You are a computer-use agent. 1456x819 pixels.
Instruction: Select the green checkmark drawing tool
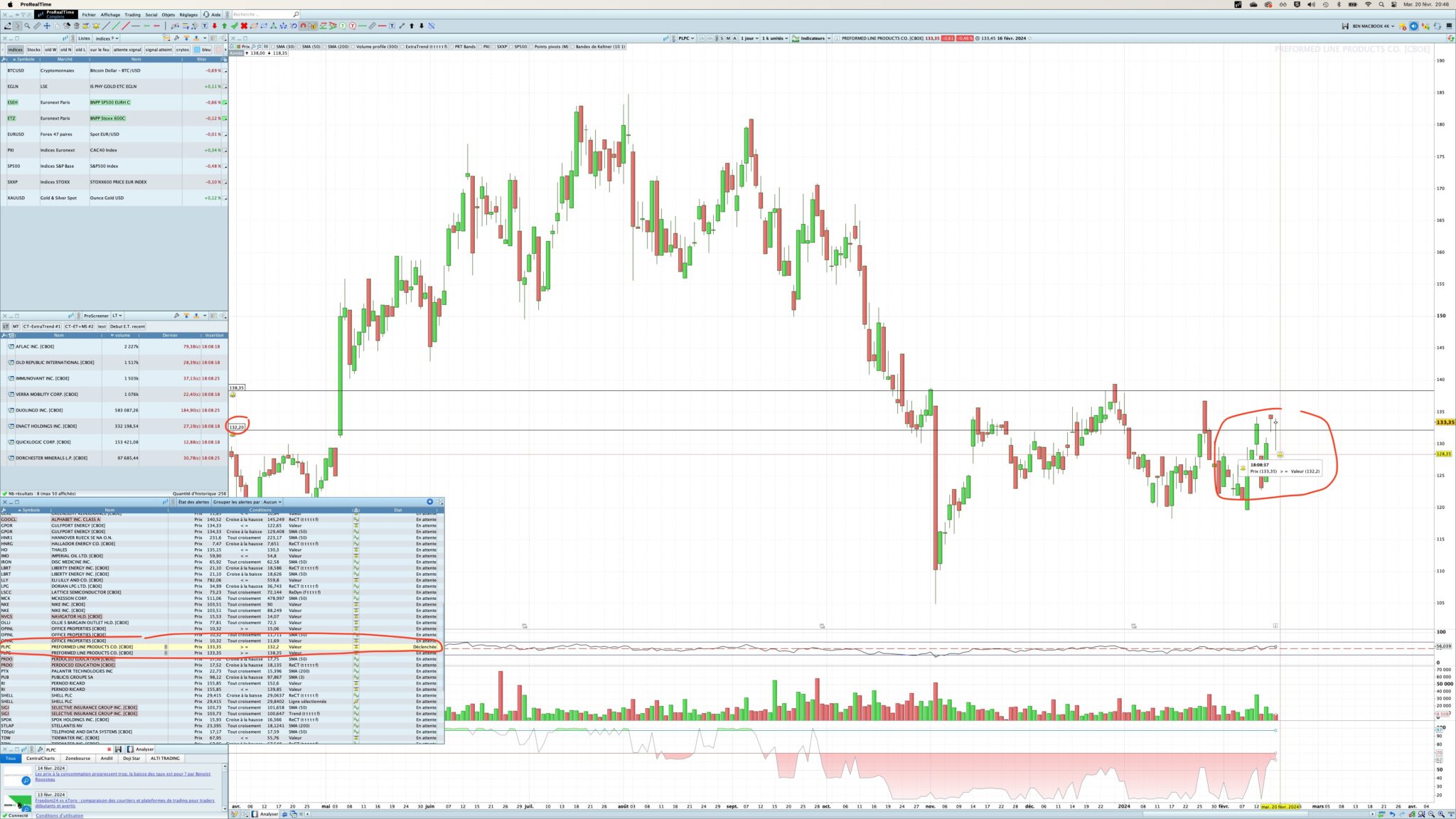click(x=234, y=26)
